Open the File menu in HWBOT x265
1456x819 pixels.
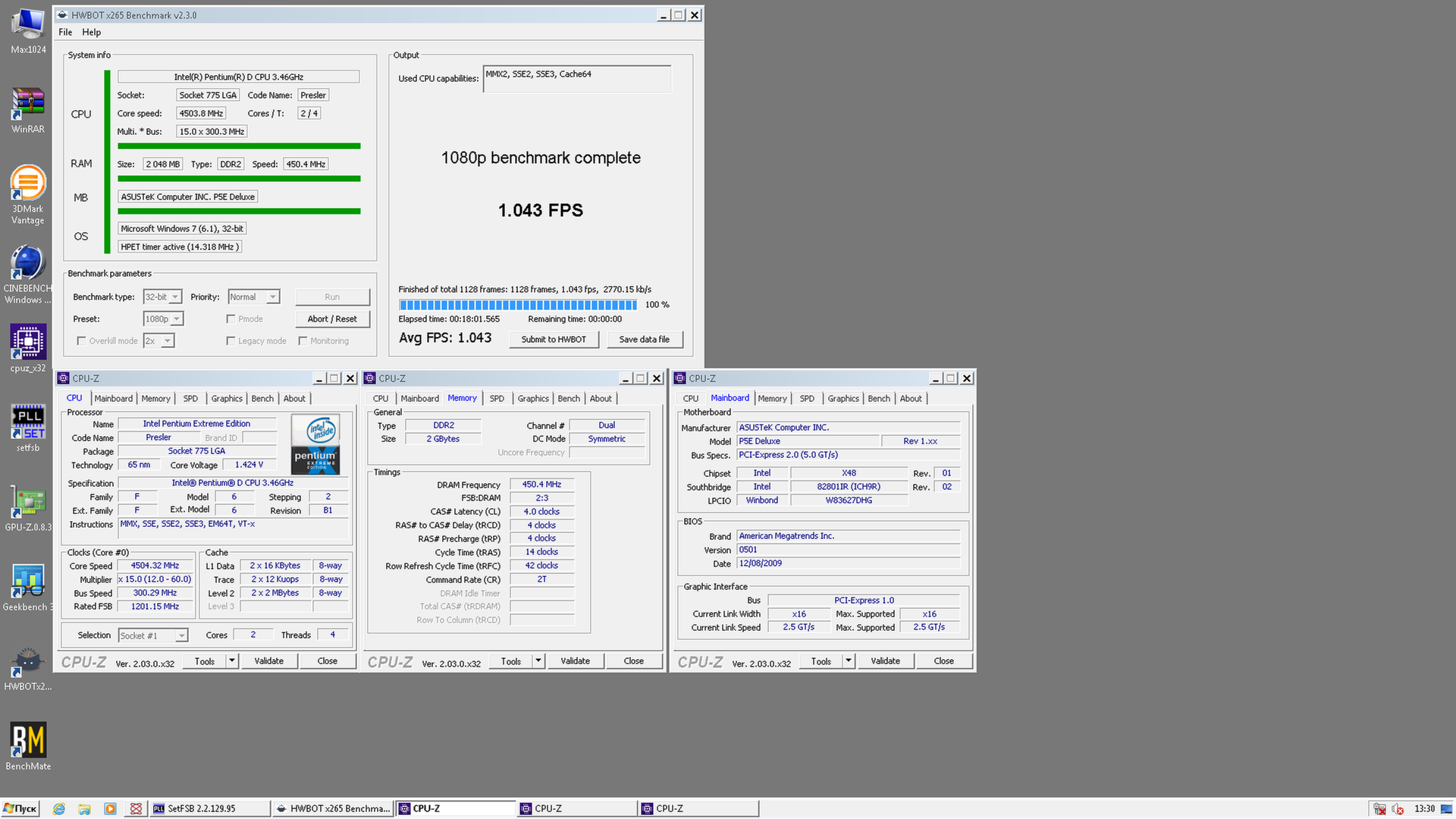(65, 33)
